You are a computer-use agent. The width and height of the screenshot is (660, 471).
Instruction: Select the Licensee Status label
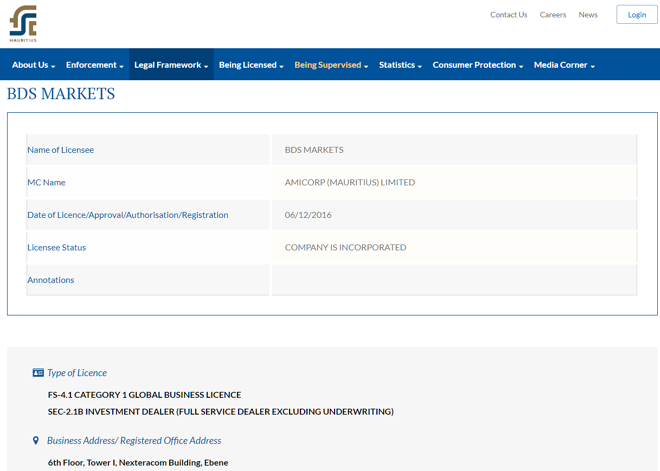(56, 247)
